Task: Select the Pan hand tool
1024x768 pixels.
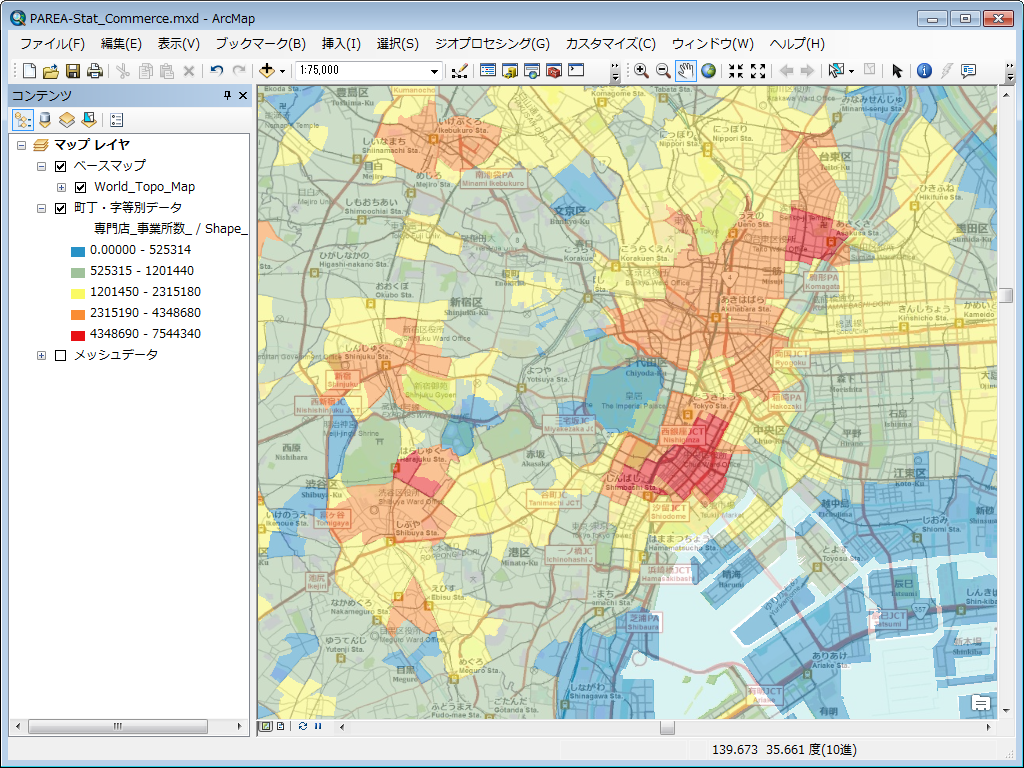Action: 686,71
